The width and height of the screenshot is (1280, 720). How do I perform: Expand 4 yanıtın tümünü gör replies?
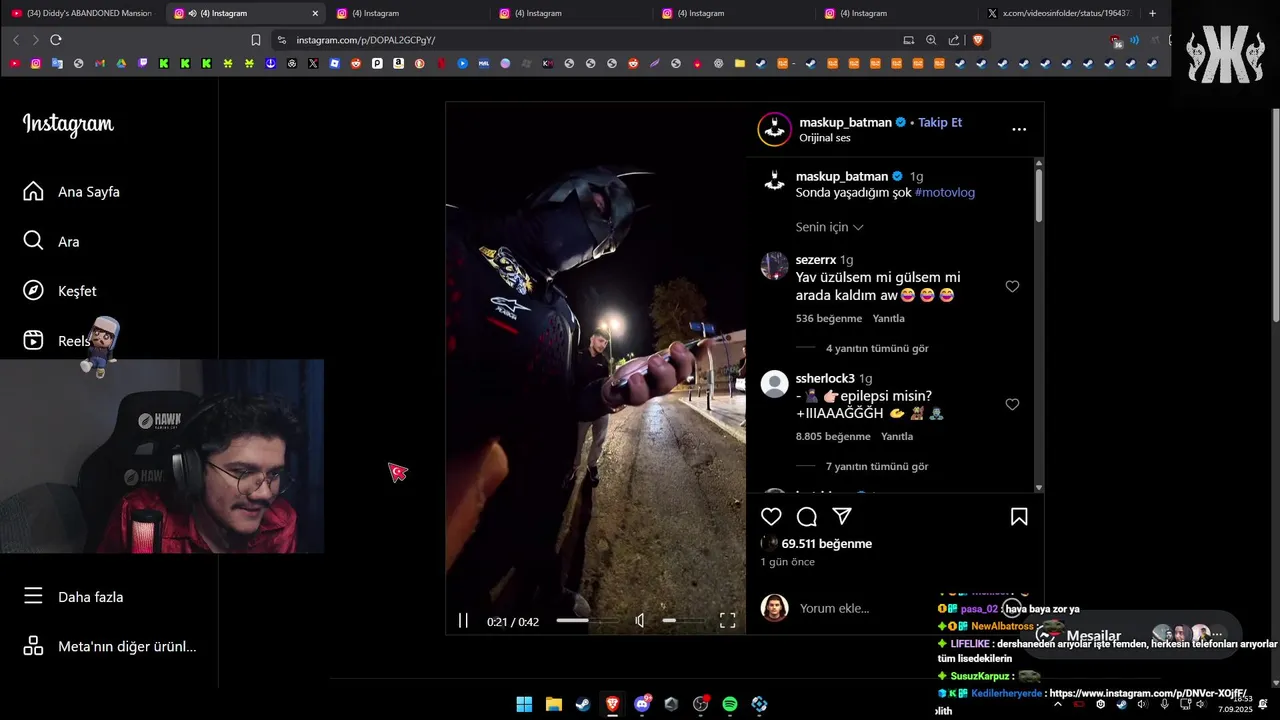click(x=877, y=348)
